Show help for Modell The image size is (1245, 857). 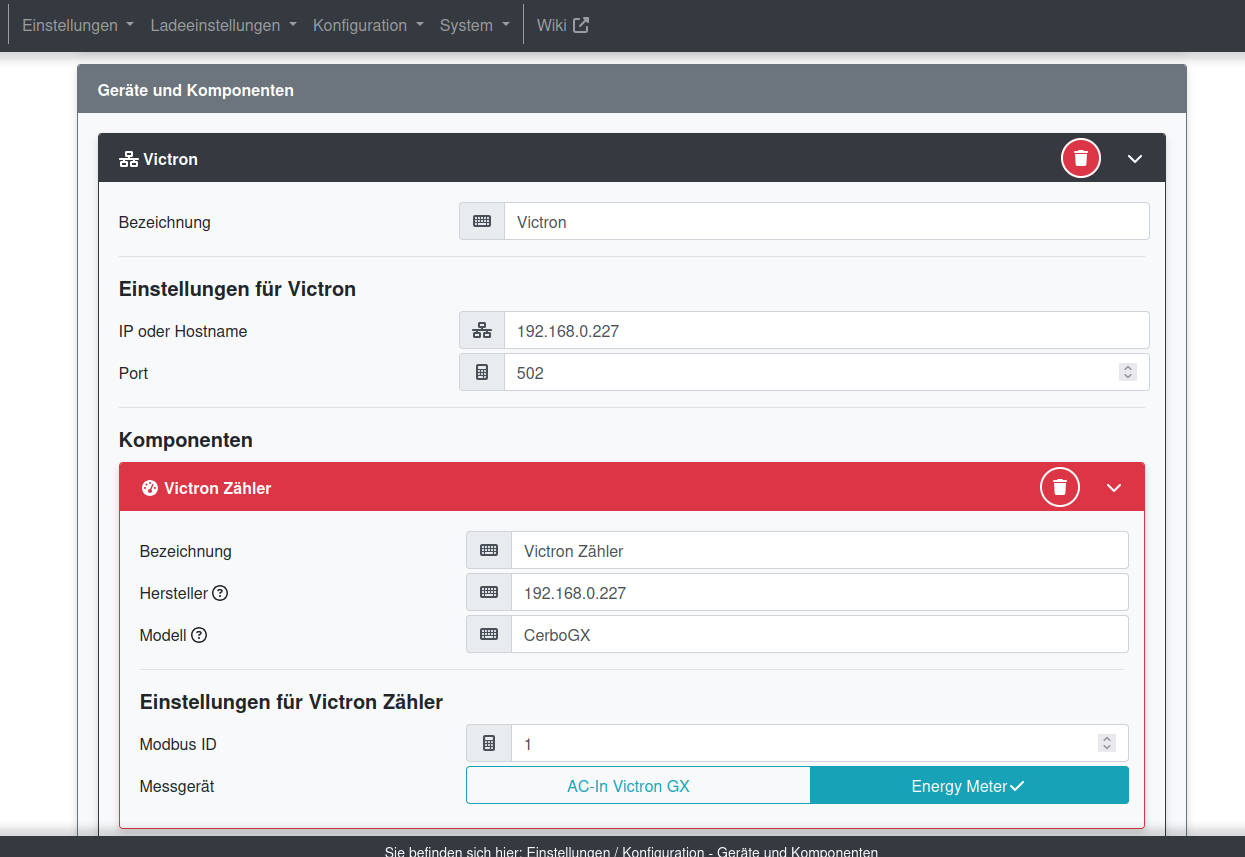[199, 635]
